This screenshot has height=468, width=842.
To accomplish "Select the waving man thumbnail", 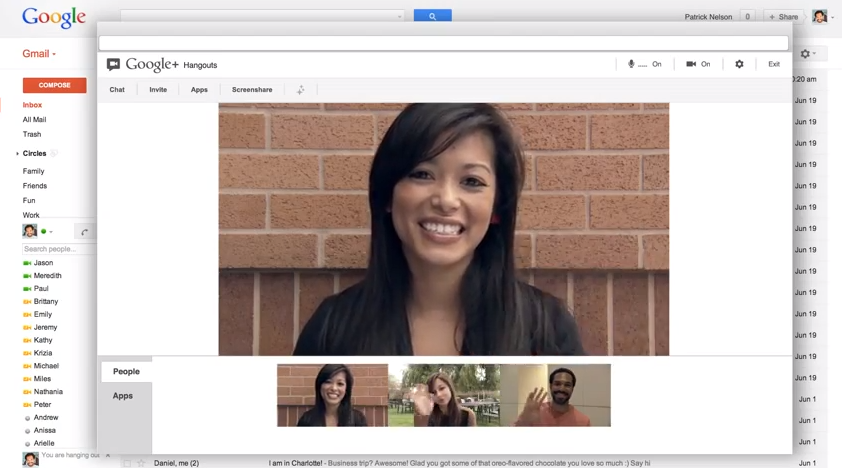I will [x=555, y=396].
